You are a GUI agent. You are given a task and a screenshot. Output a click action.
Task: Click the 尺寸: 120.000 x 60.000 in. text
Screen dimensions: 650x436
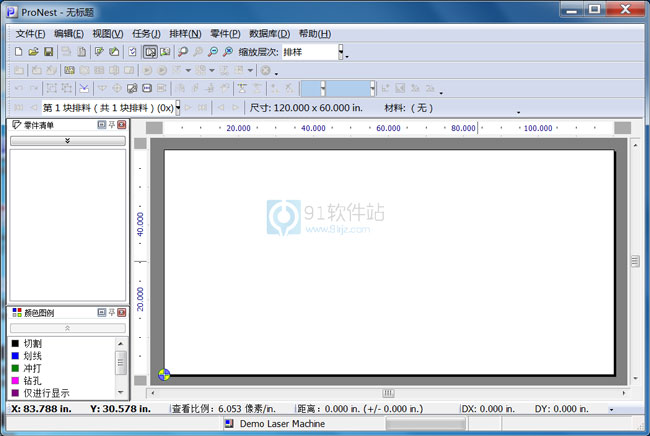(306, 108)
